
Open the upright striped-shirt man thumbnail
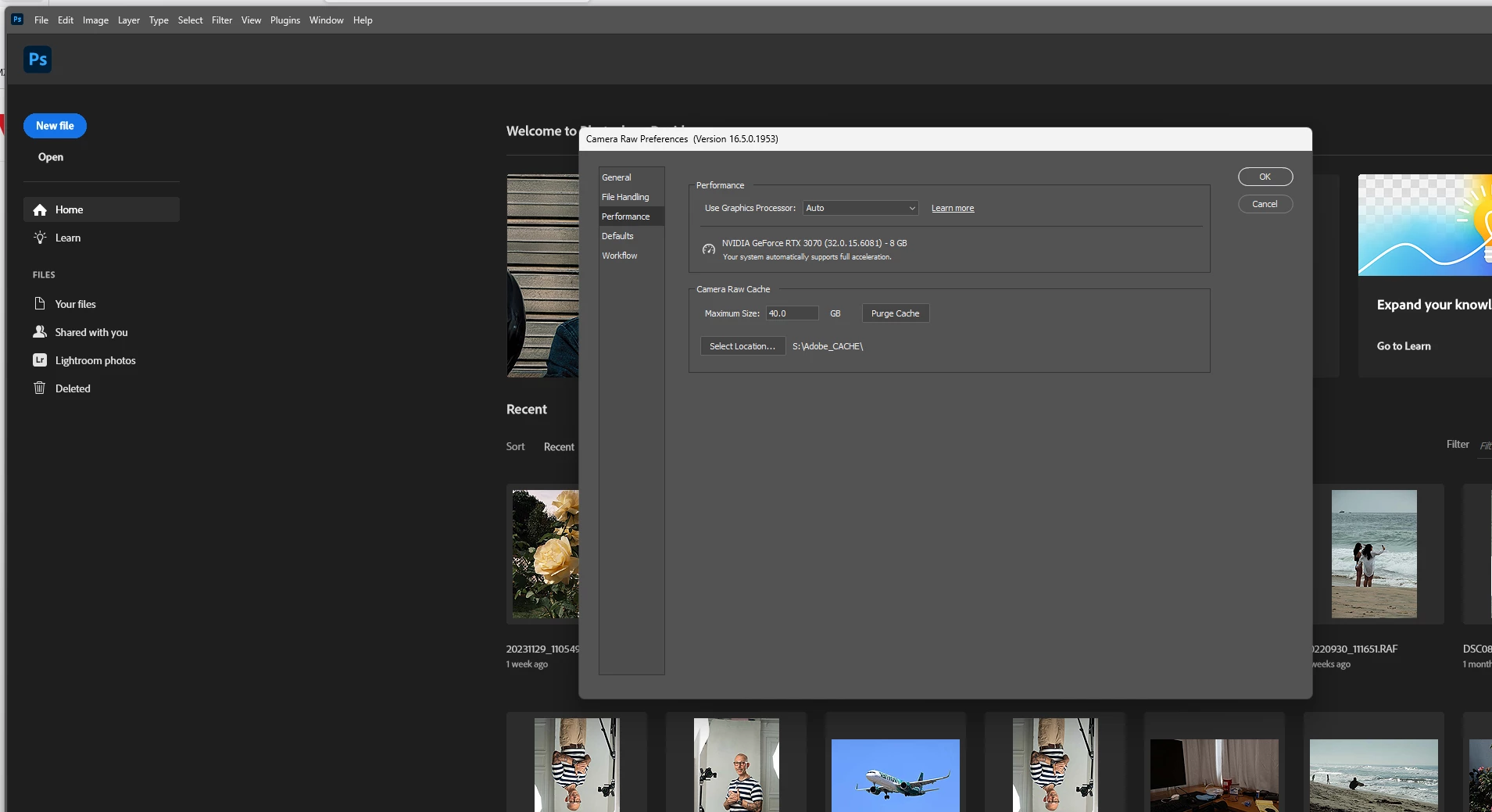coord(736,765)
